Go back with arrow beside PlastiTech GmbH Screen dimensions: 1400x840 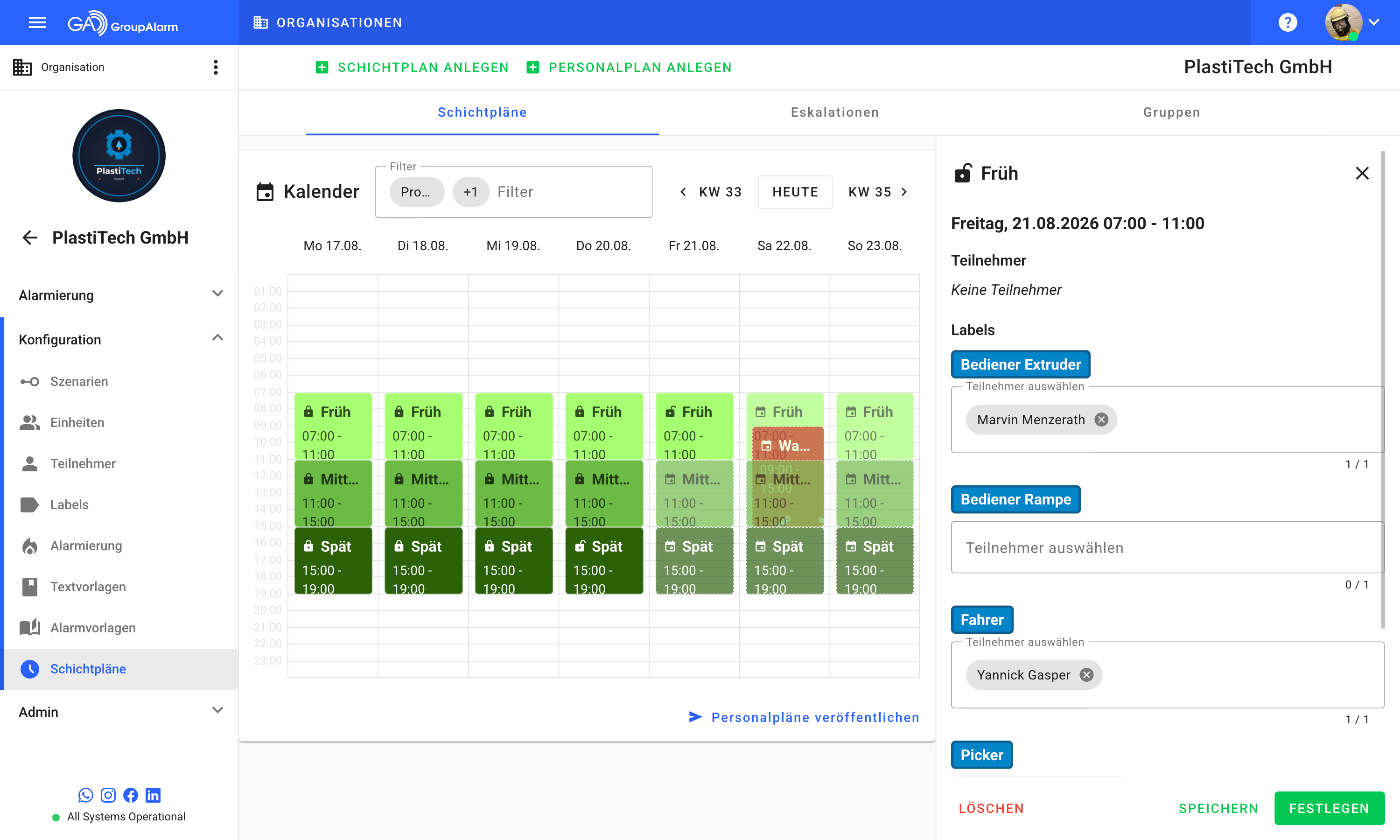tap(29, 238)
